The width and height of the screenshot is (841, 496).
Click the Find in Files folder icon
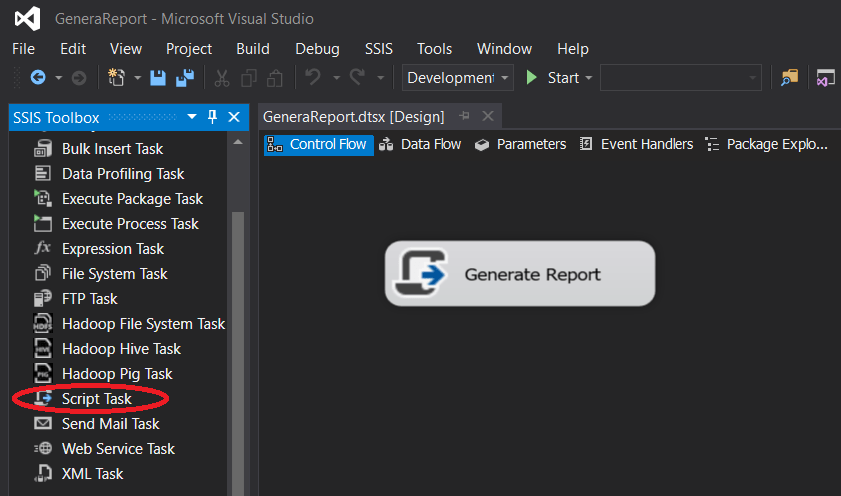(790, 78)
